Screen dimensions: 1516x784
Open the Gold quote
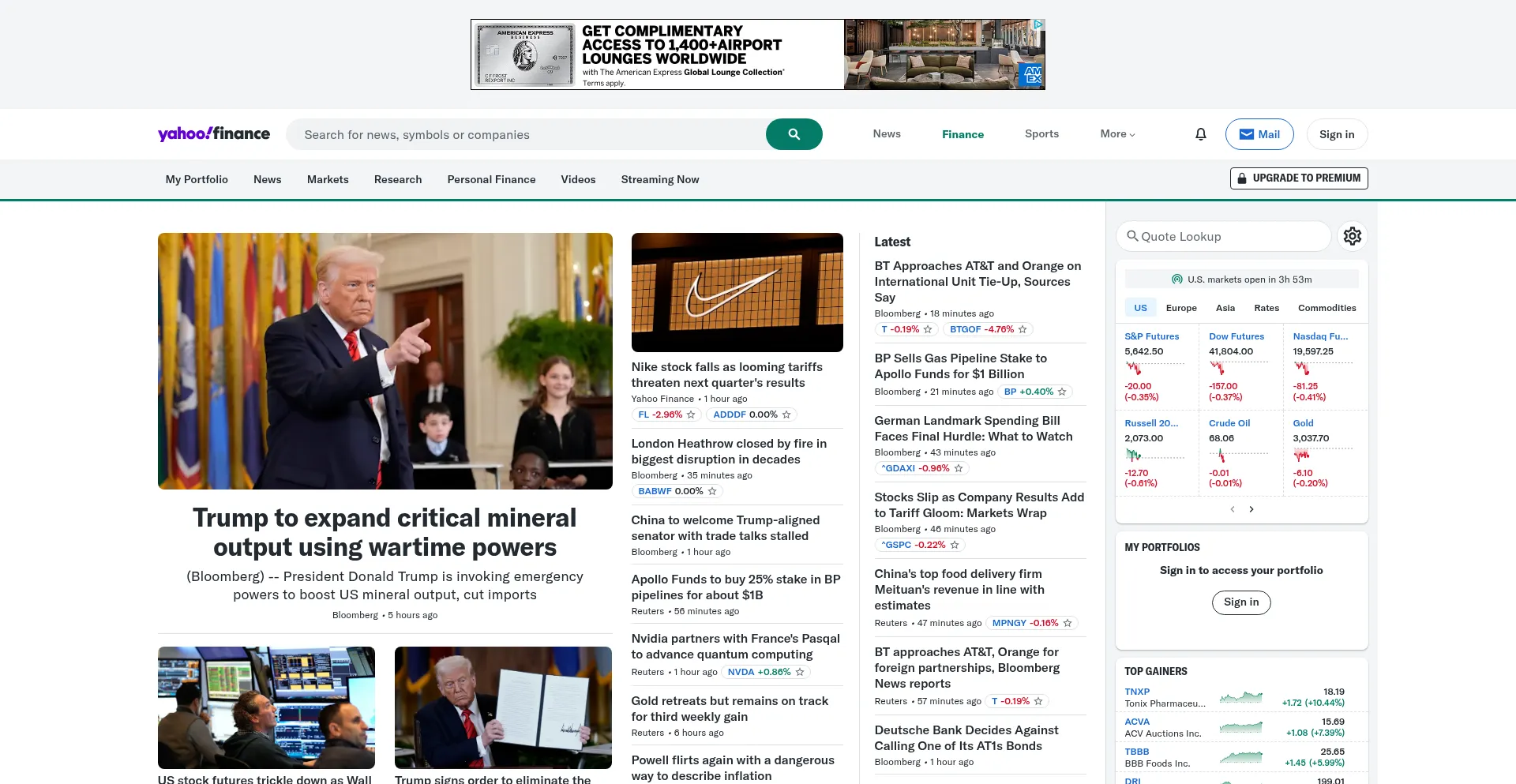click(1303, 423)
